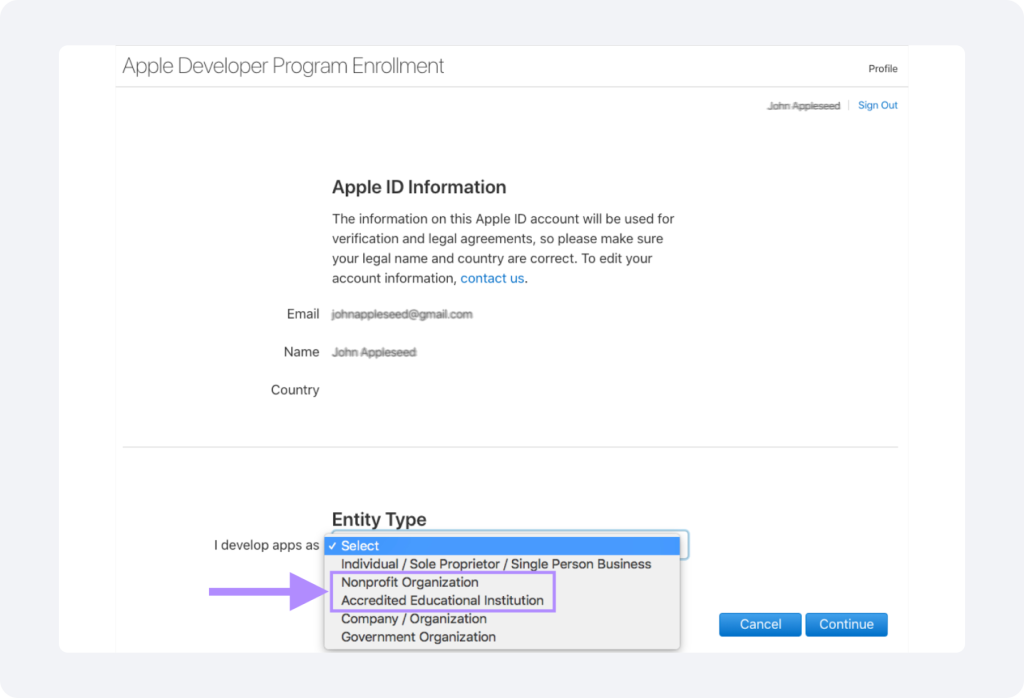This screenshot has height=698, width=1024.
Task: Click the Continue button
Action: (846, 624)
